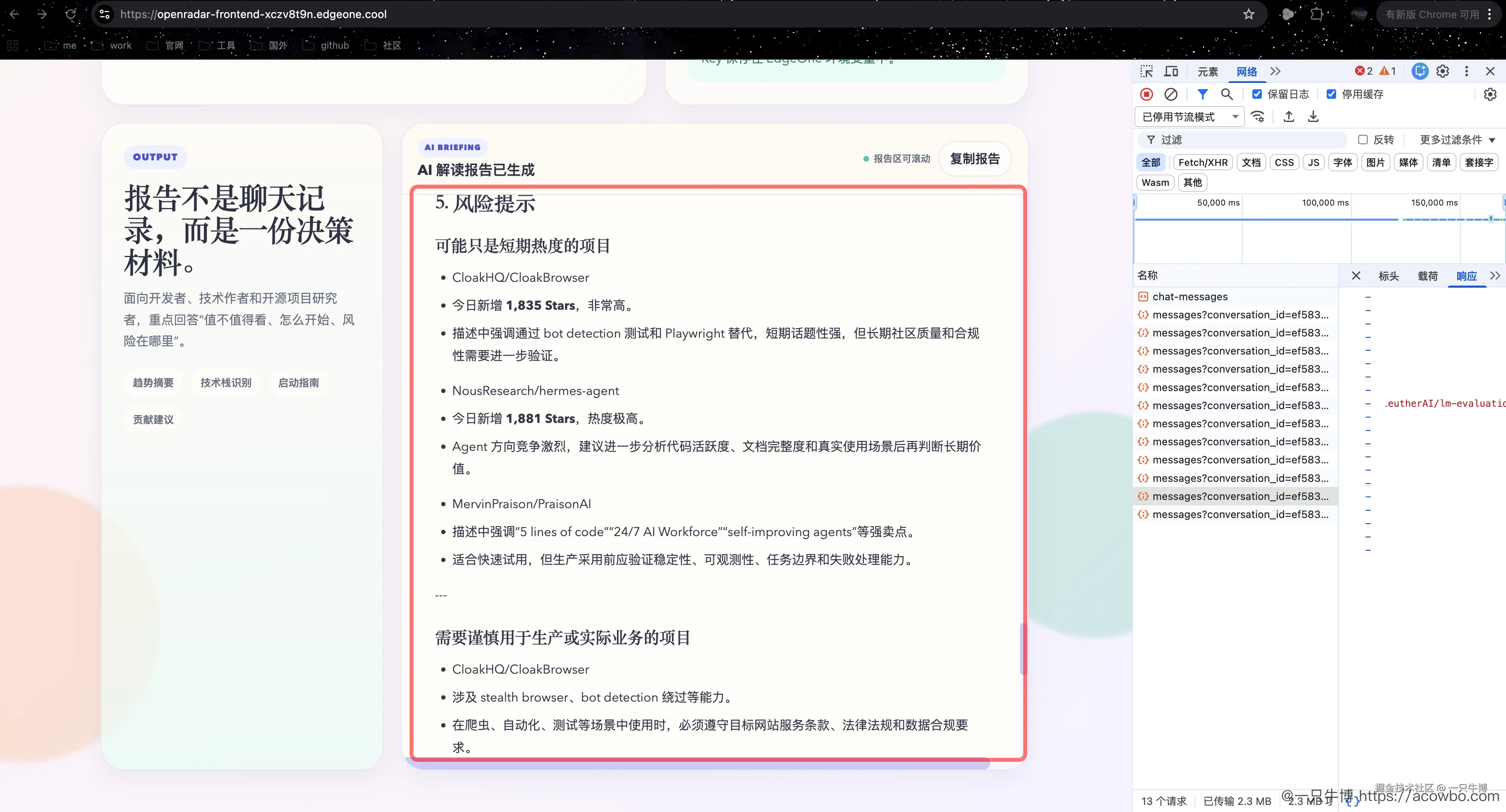
Task: Open network search with the magnifier icon
Action: click(1227, 94)
